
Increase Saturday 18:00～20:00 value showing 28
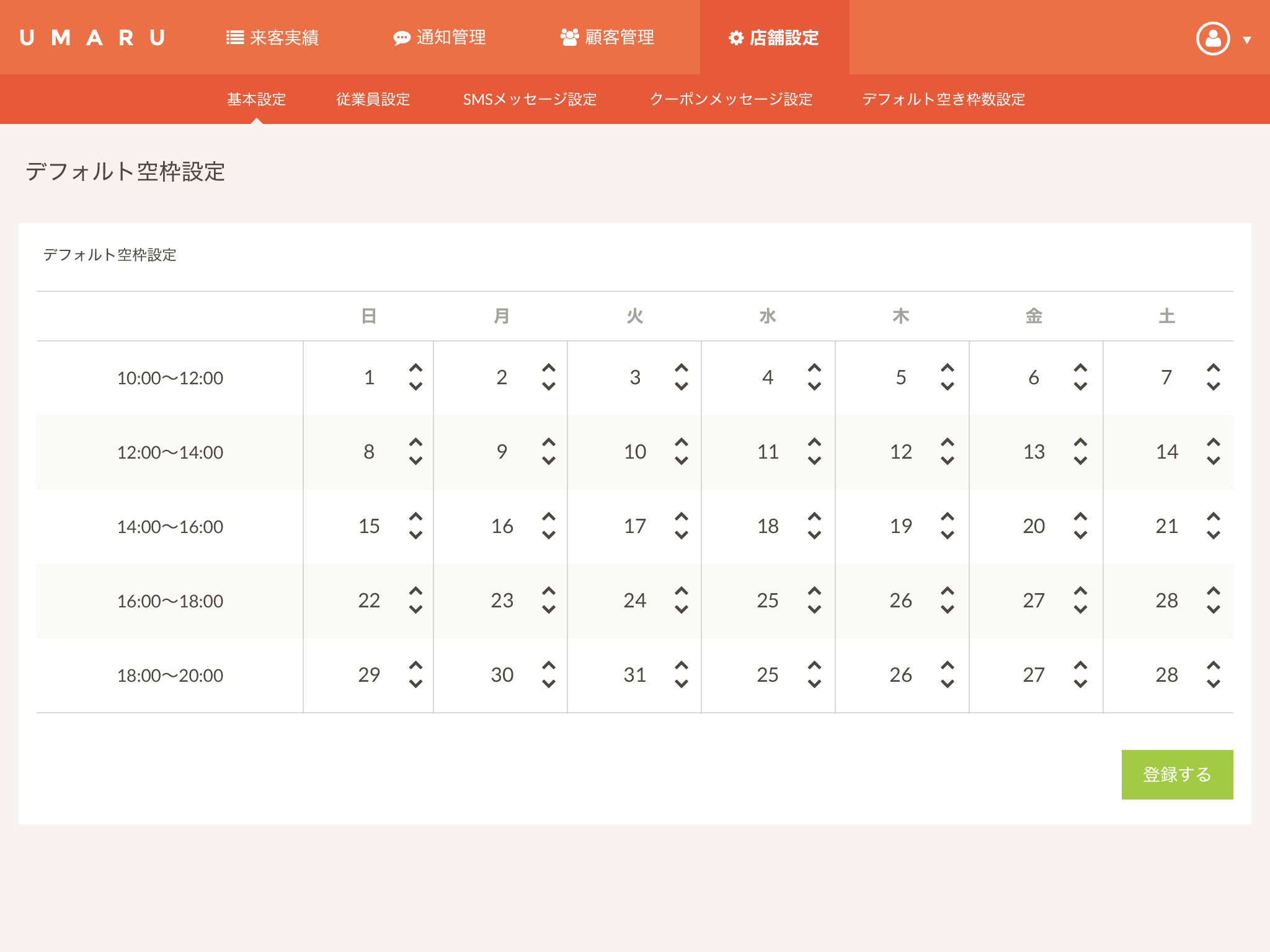(1214, 666)
